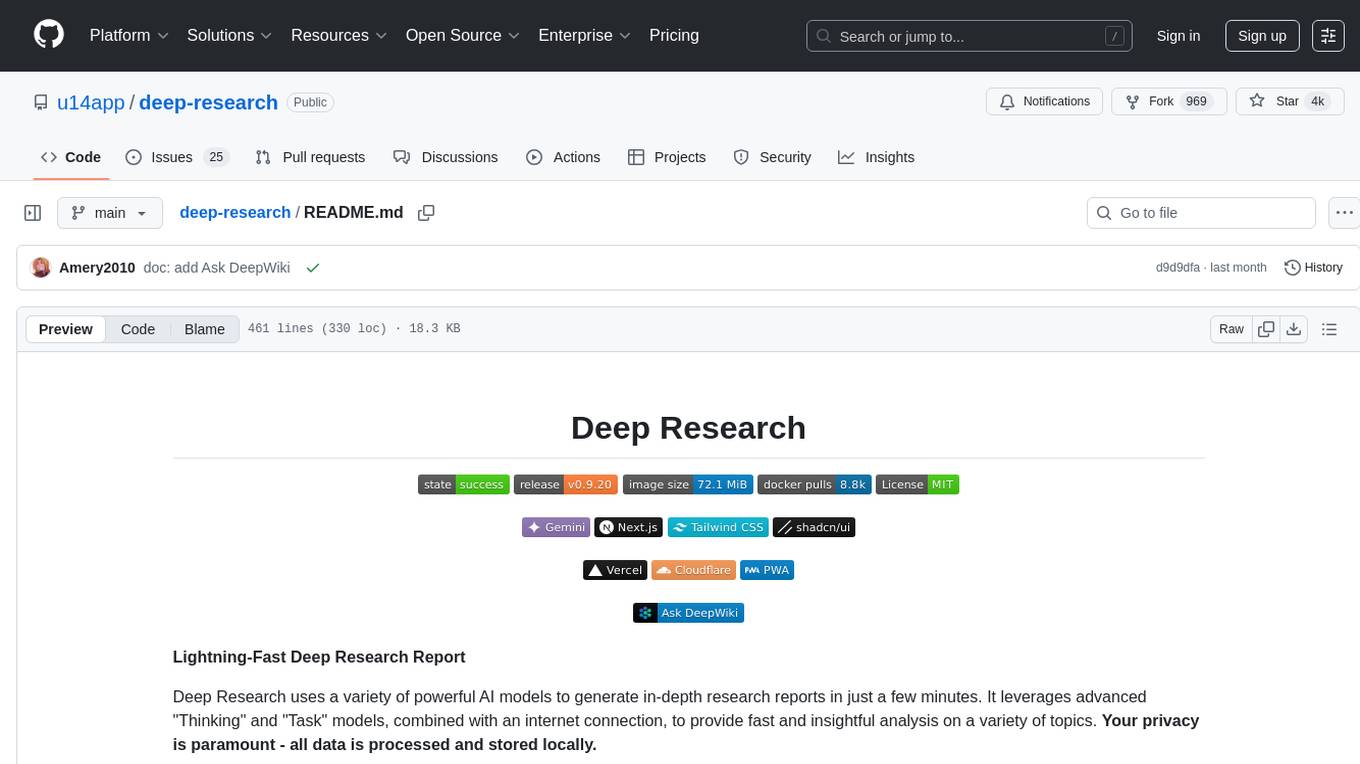The width and height of the screenshot is (1360, 764).
Task: Expand the Open Source menu
Action: 463,35
